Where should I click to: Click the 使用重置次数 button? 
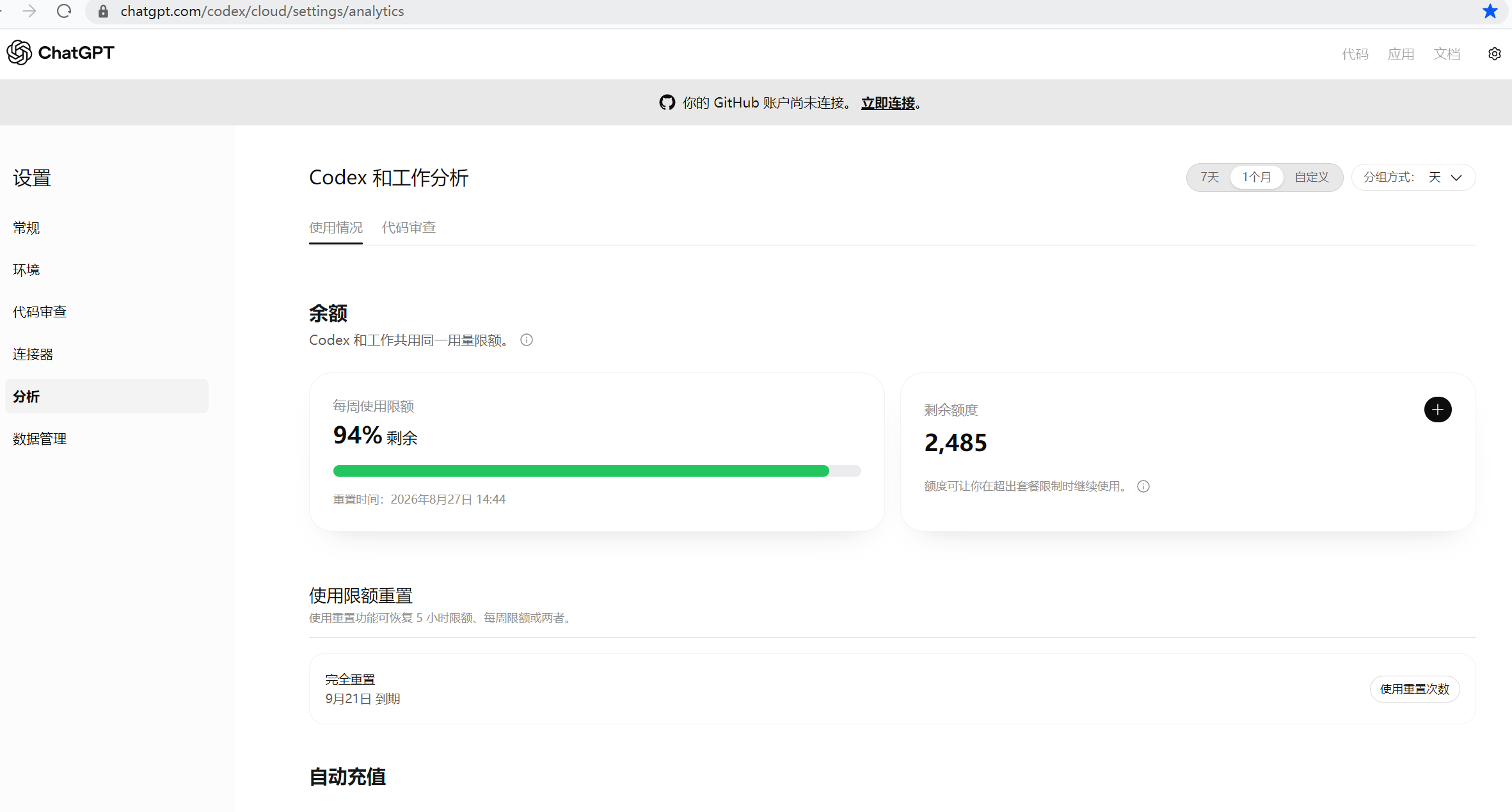pos(1415,689)
